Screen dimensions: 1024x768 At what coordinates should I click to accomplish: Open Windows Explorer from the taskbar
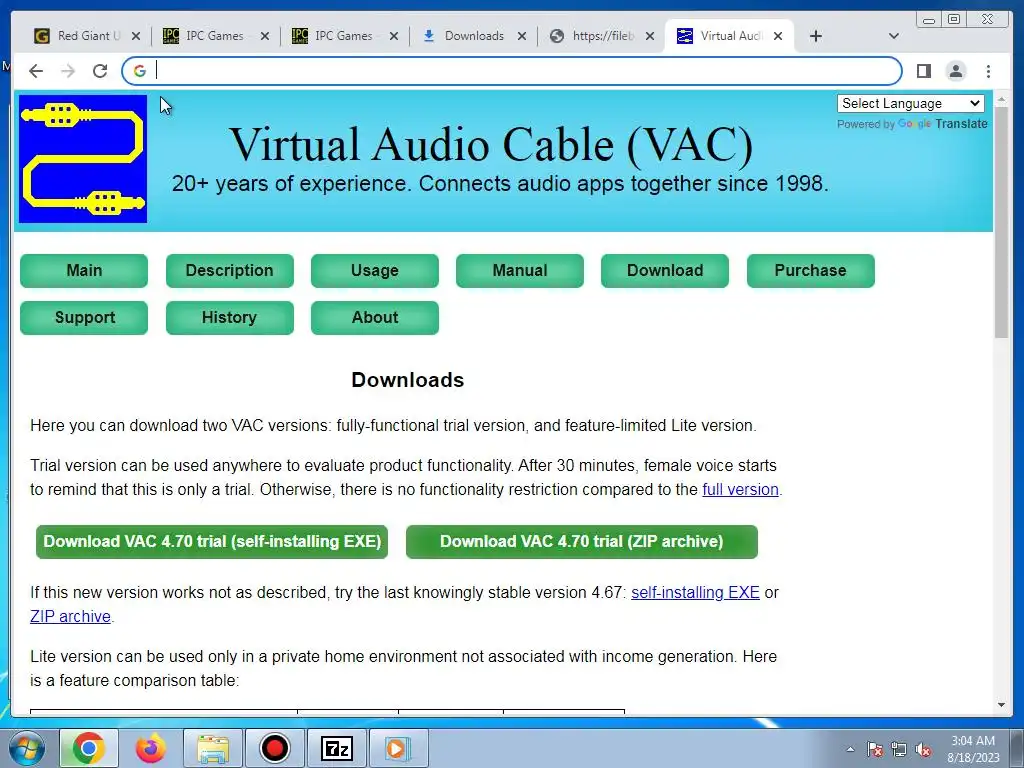[214, 748]
